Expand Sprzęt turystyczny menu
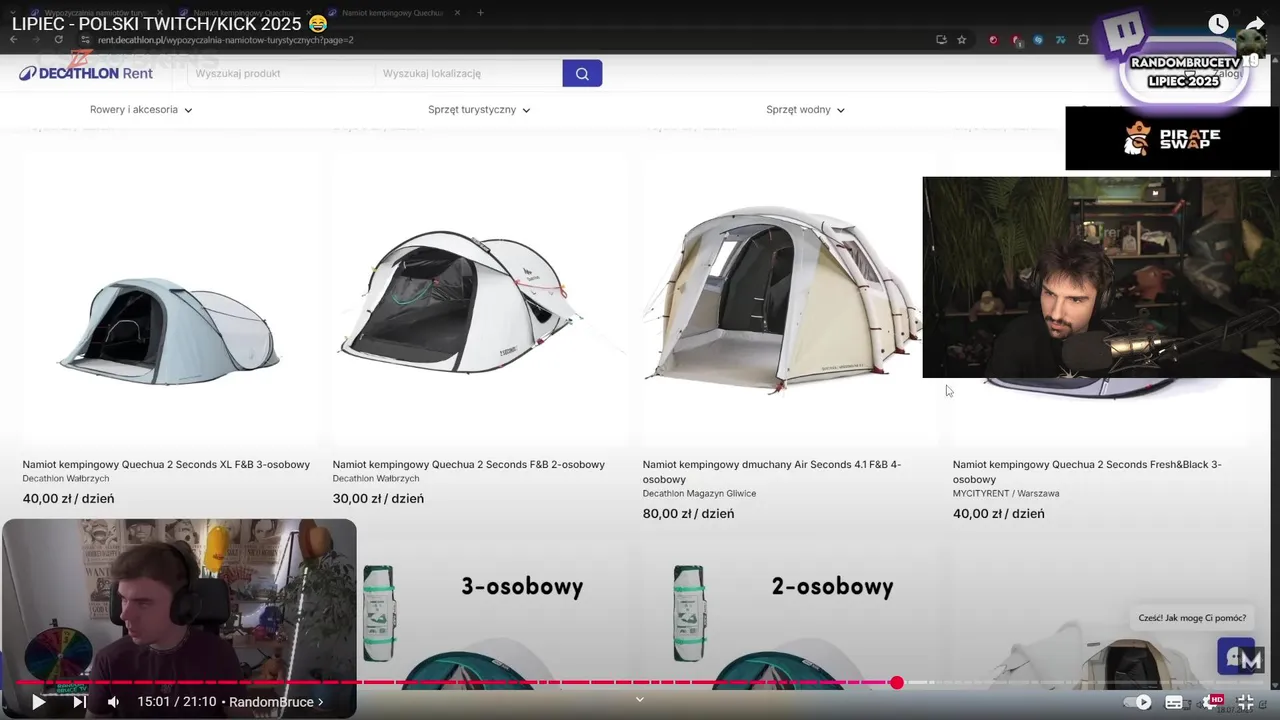Screen dimensions: 1280x720 click(x=479, y=110)
